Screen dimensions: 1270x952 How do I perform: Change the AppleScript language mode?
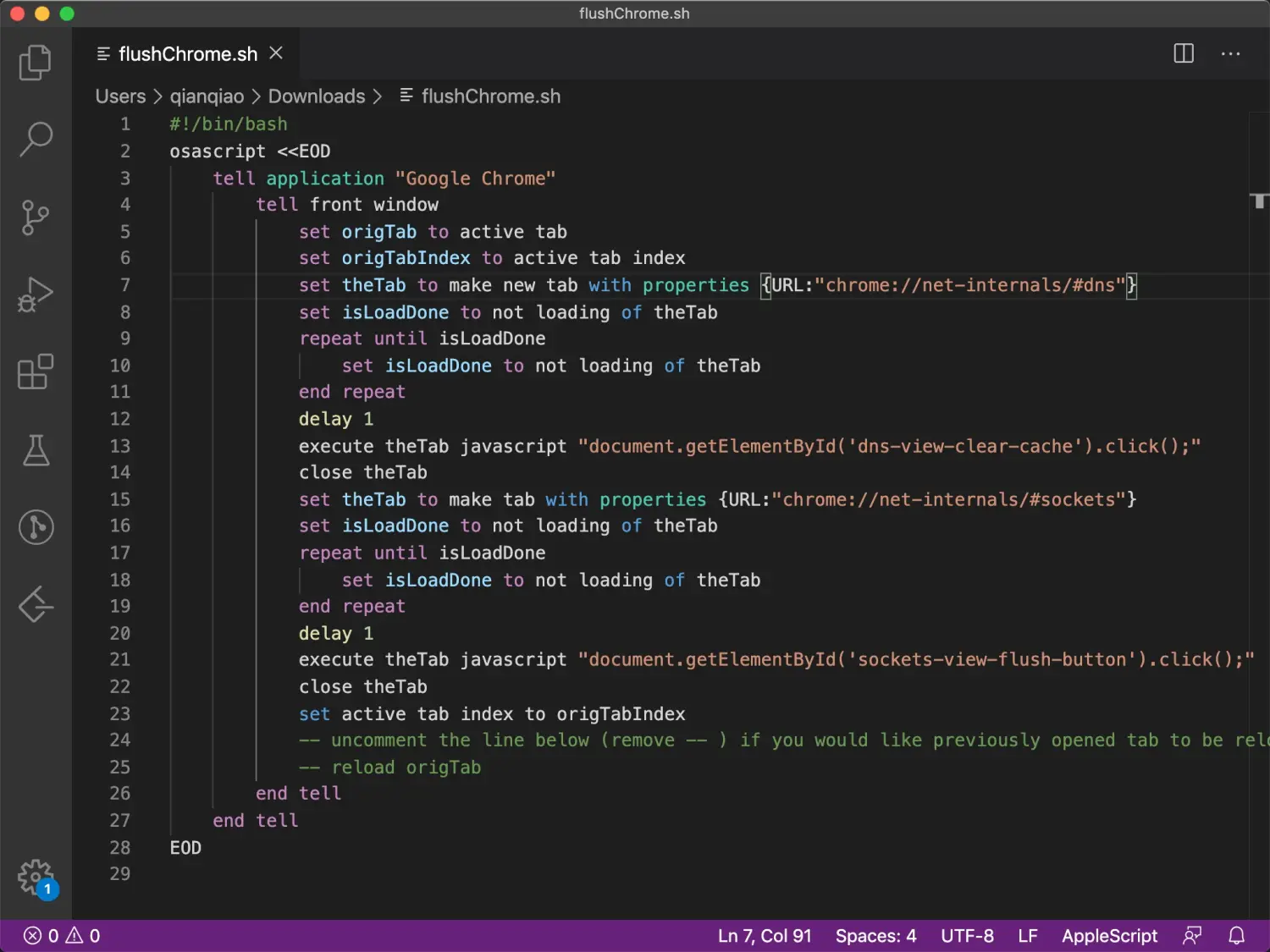(1109, 936)
